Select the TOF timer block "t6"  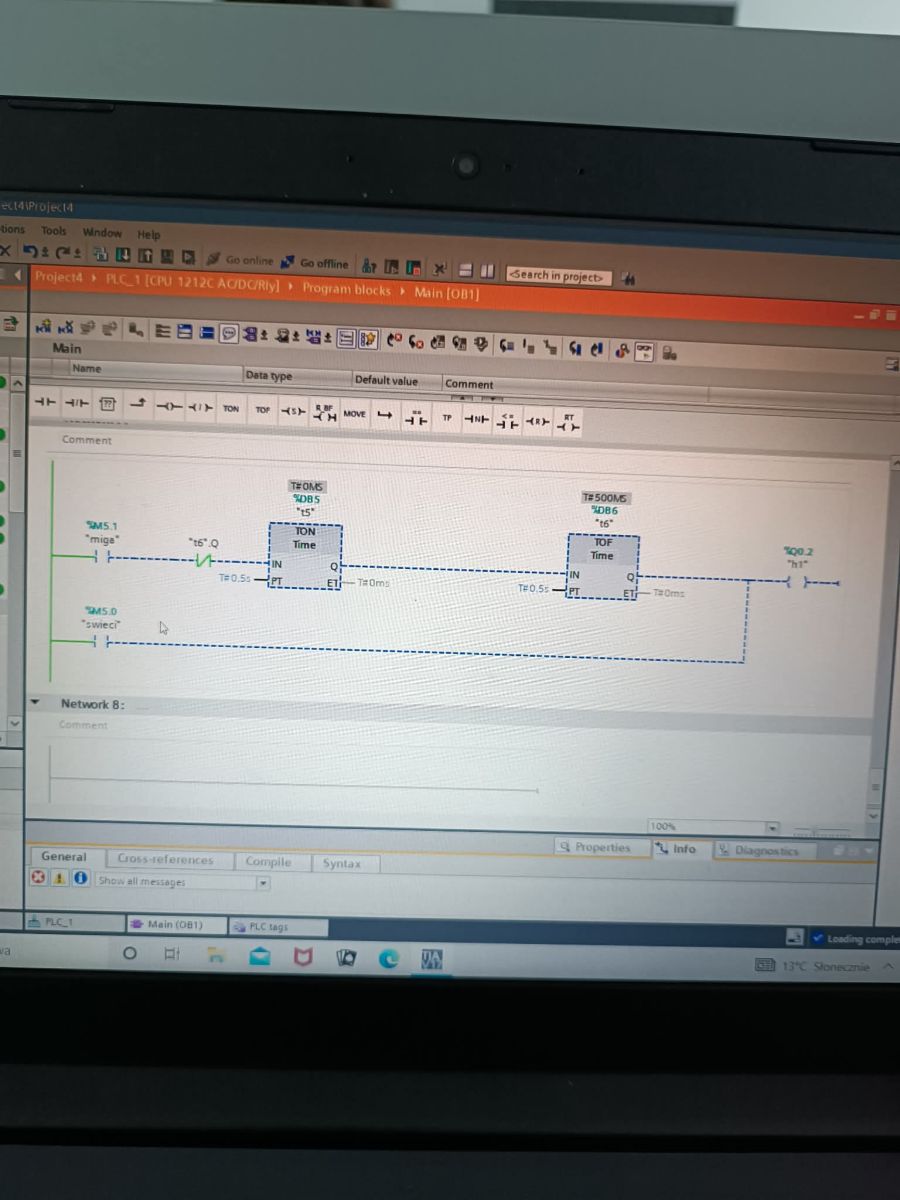click(602, 566)
